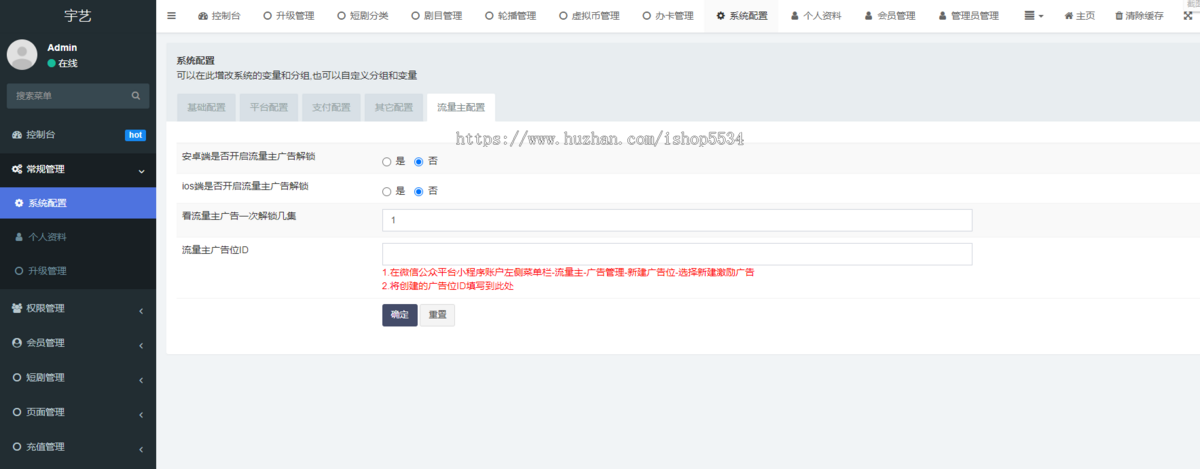Image resolution: width=1200 pixels, height=469 pixels.
Task: Select 否 for 安卓端 ad unlock
Action: point(419,161)
